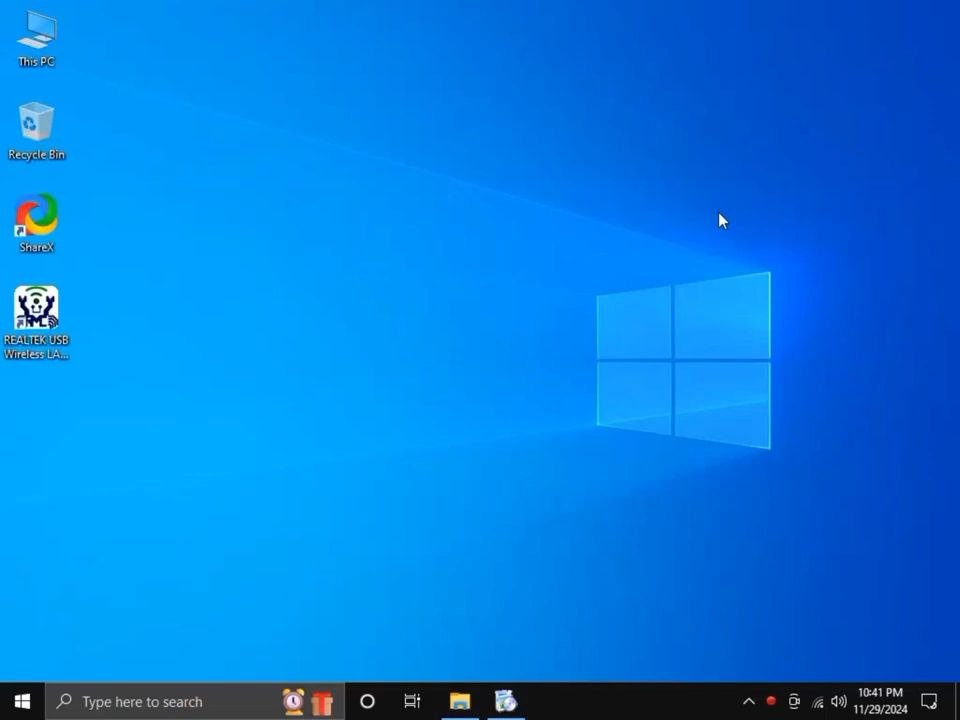Show hidden system tray icons

pyautogui.click(x=749, y=702)
